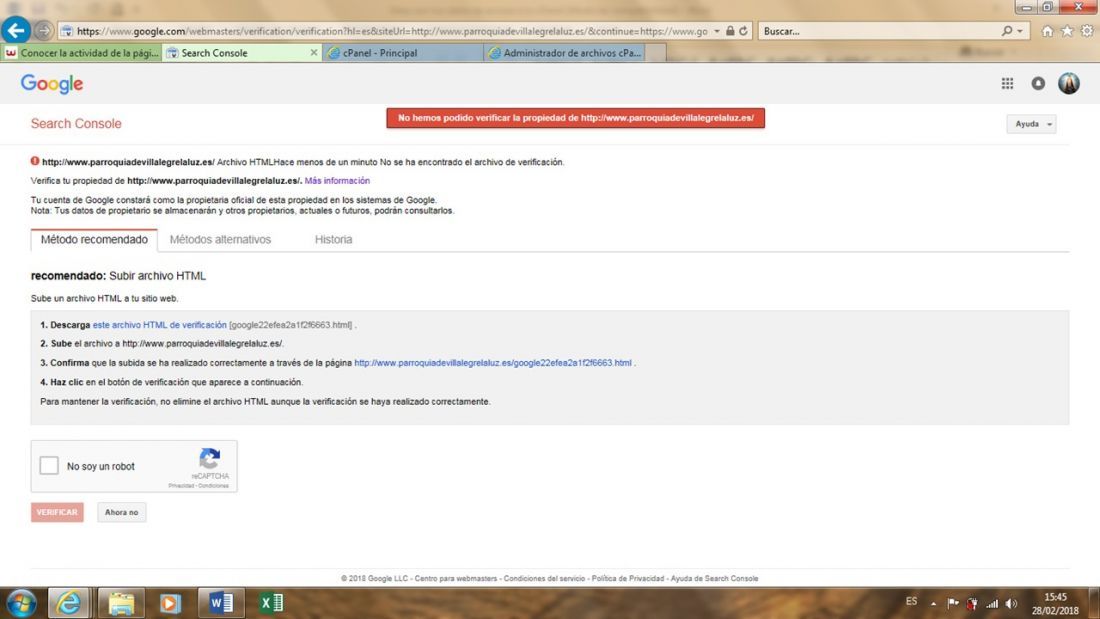1100x619 pixels.
Task: Click the ES language indicator in tray
Action: click(911, 601)
